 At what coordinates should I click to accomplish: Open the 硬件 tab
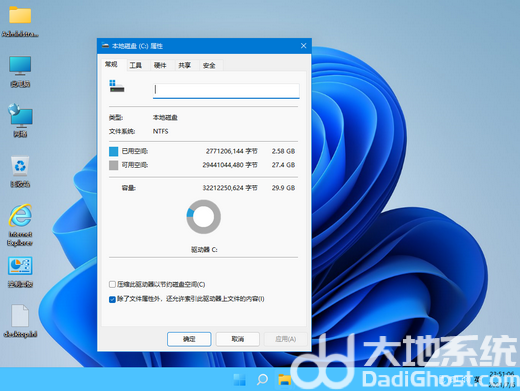pyautogui.click(x=160, y=65)
